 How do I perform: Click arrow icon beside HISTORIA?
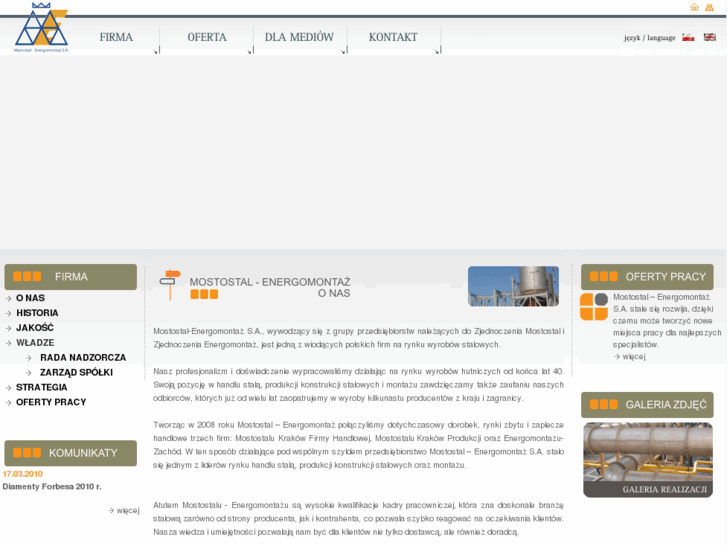pos(8,314)
